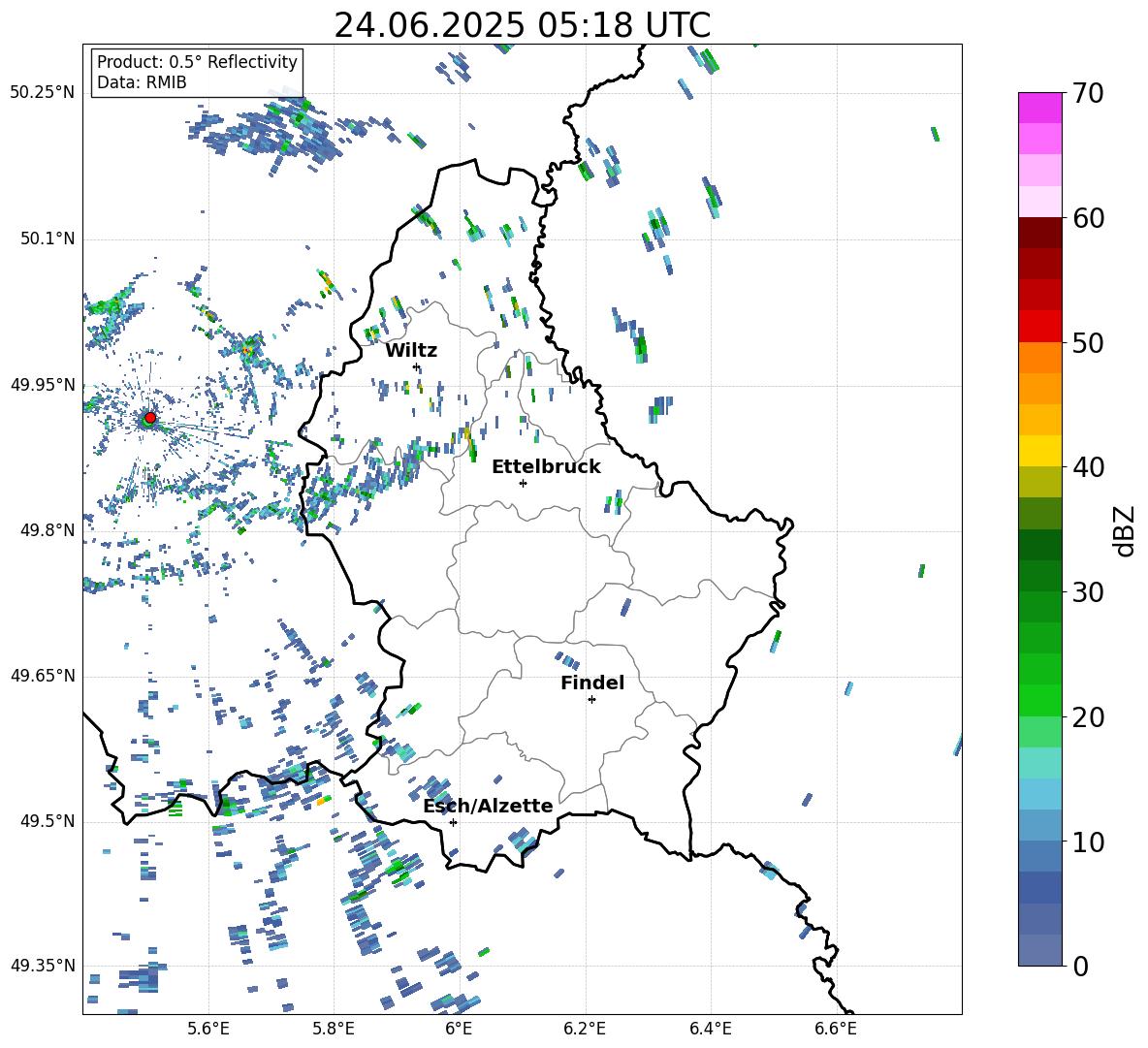Click the dBZ colorbar axis label
Image resolution: width=1148 pixels, height=1048 pixels.
click(x=1125, y=530)
